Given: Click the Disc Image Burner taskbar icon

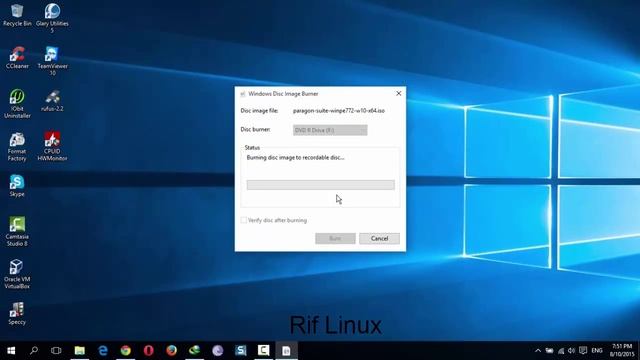Looking at the screenshot, I should click(286, 350).
